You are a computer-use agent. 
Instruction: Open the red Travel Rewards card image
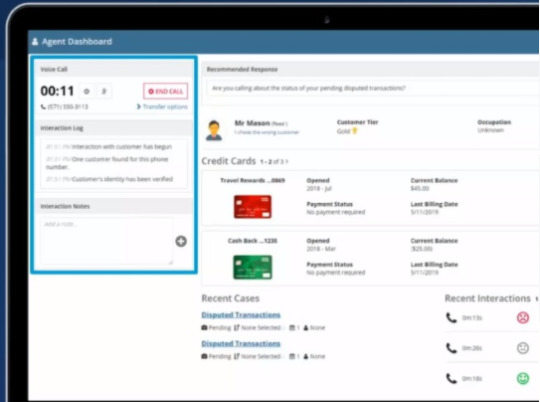[x=252, y=207]
